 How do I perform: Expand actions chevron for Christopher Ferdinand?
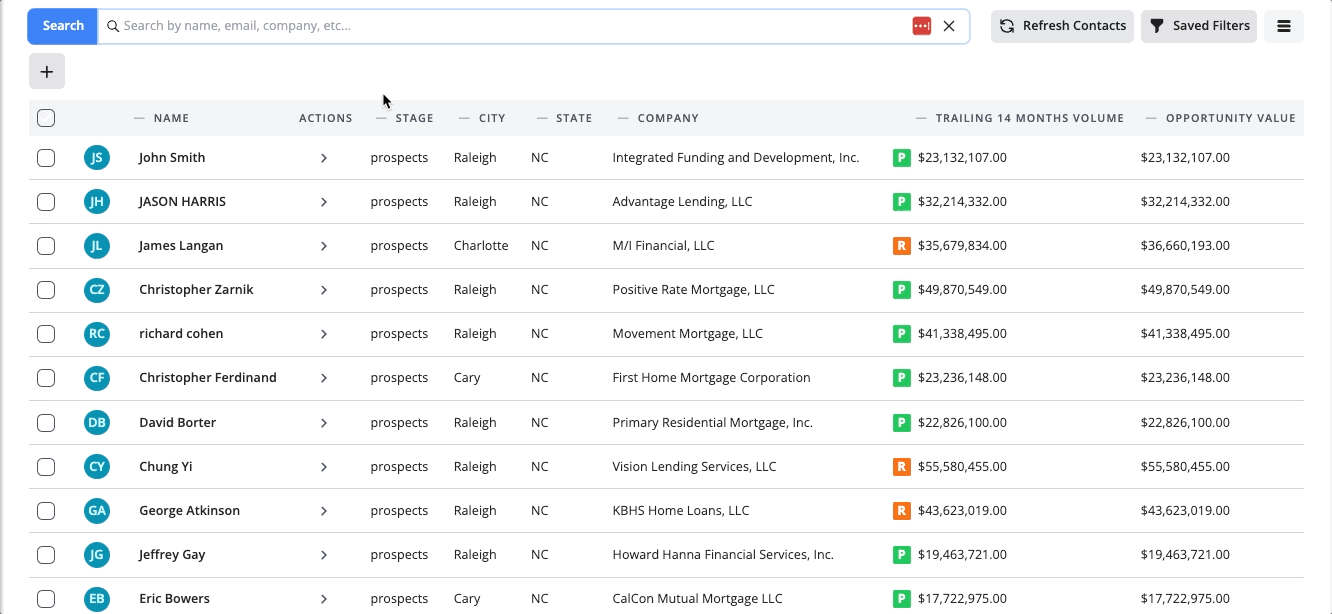click(x=324, y=378)
